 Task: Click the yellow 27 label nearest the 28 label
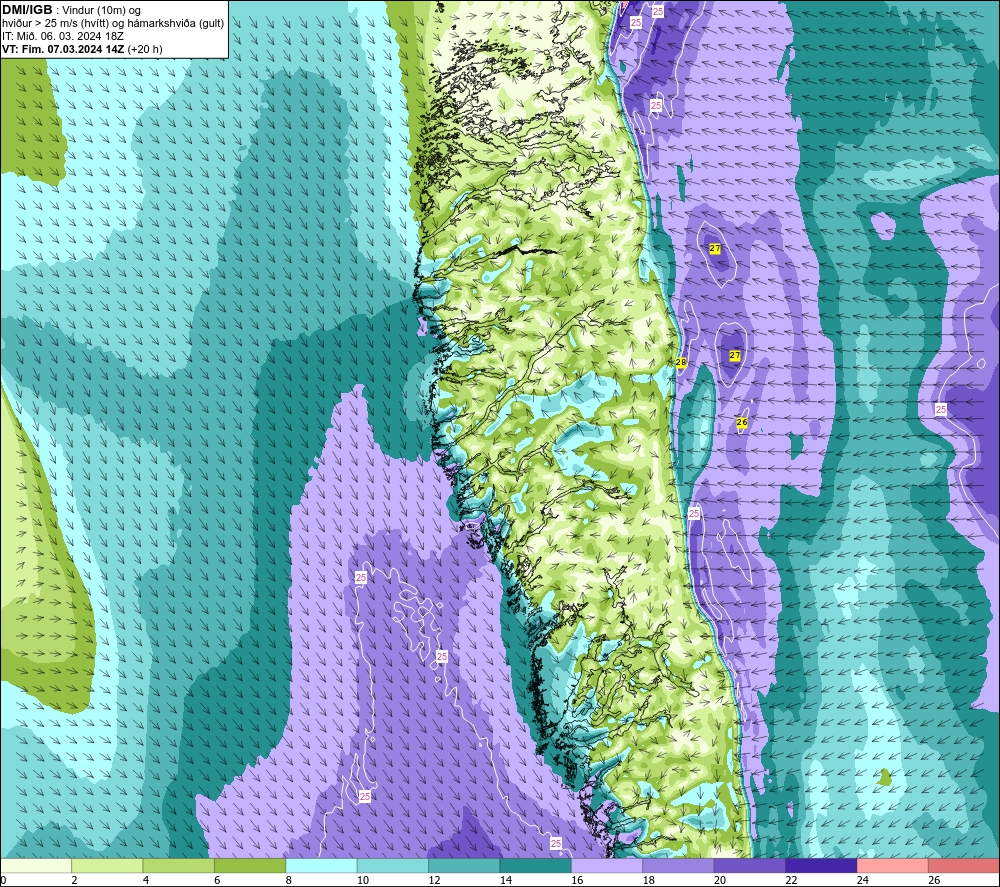point(735,355)
